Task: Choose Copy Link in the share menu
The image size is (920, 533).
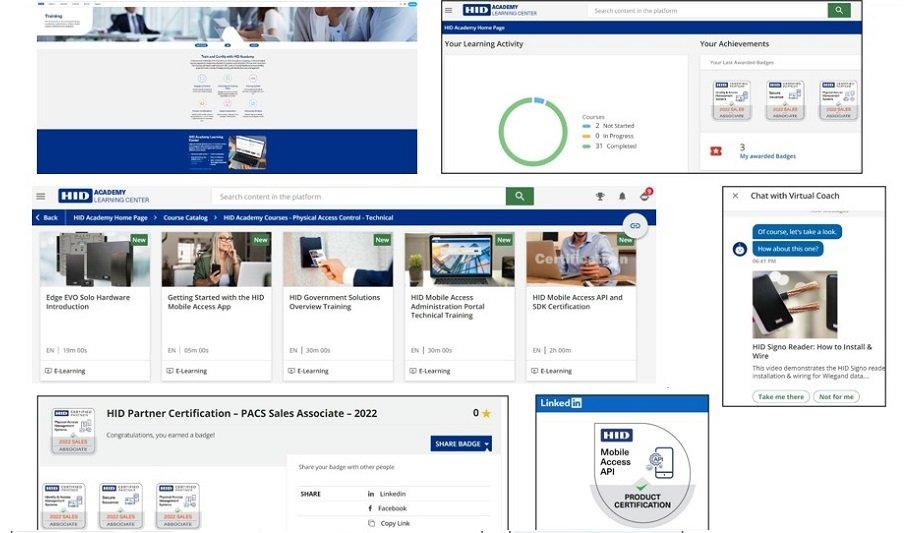Action: click(x=393, y=523)
